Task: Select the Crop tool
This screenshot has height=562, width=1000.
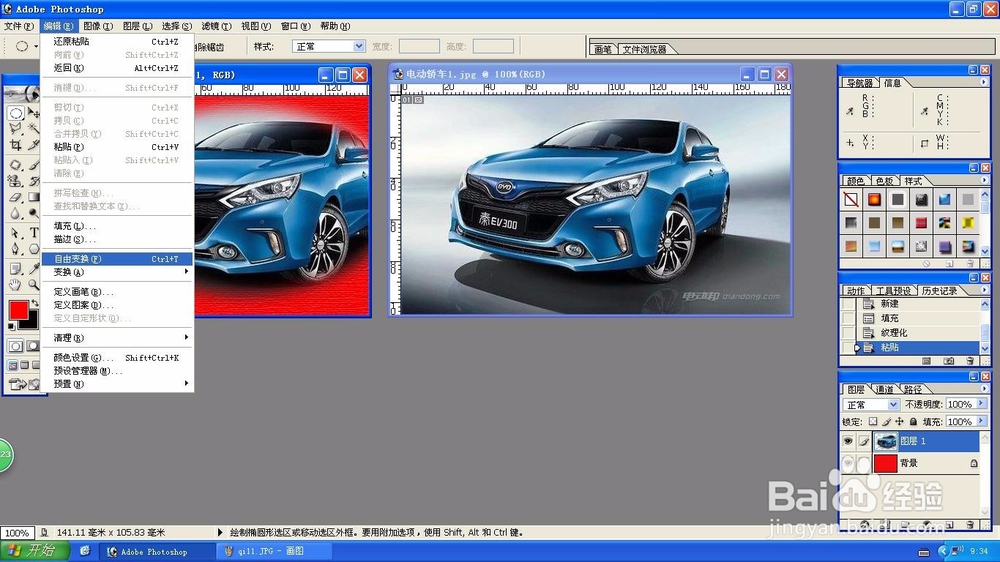Action: coord(15,145)
